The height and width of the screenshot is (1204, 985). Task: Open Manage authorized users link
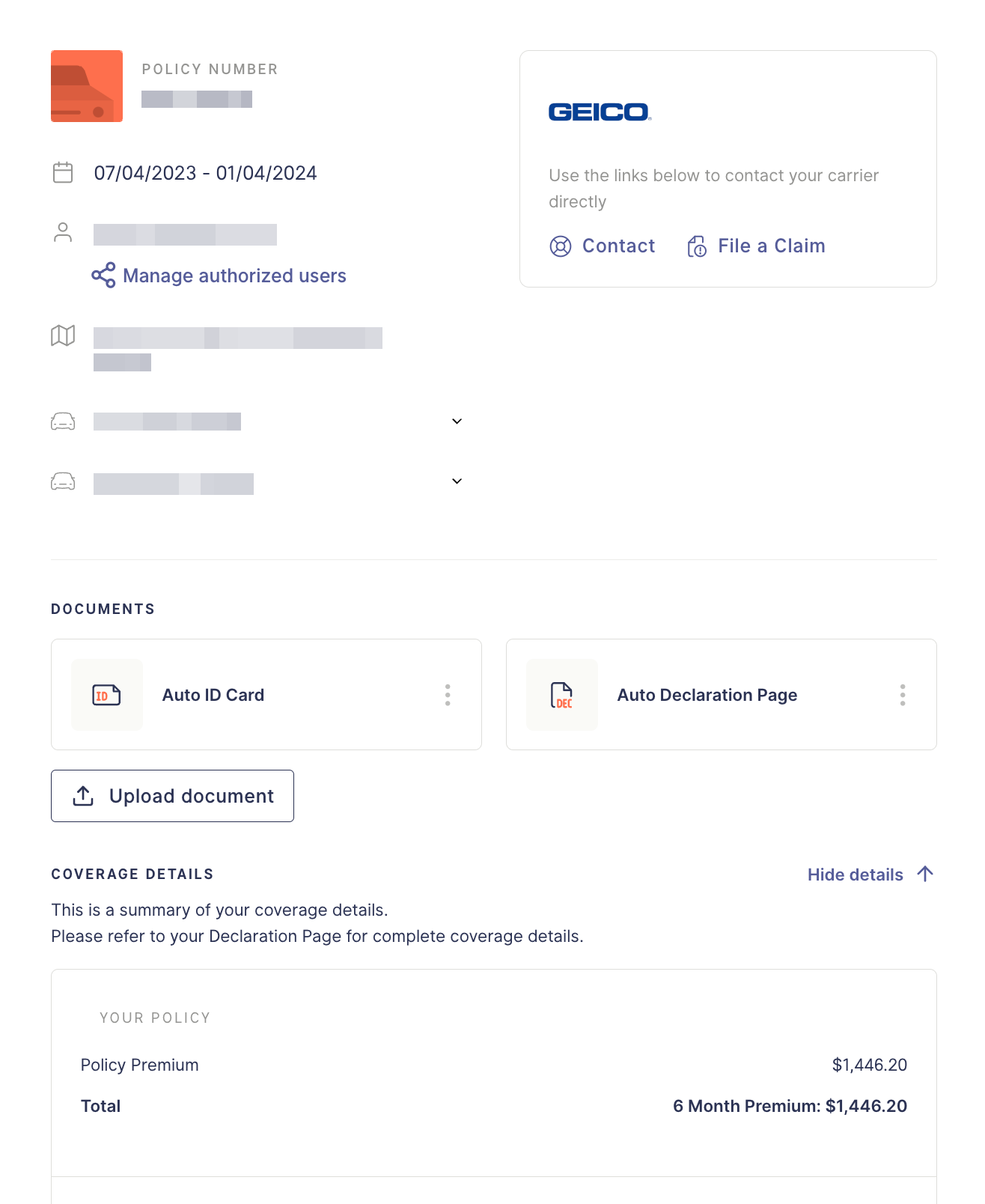pos(234,276)
